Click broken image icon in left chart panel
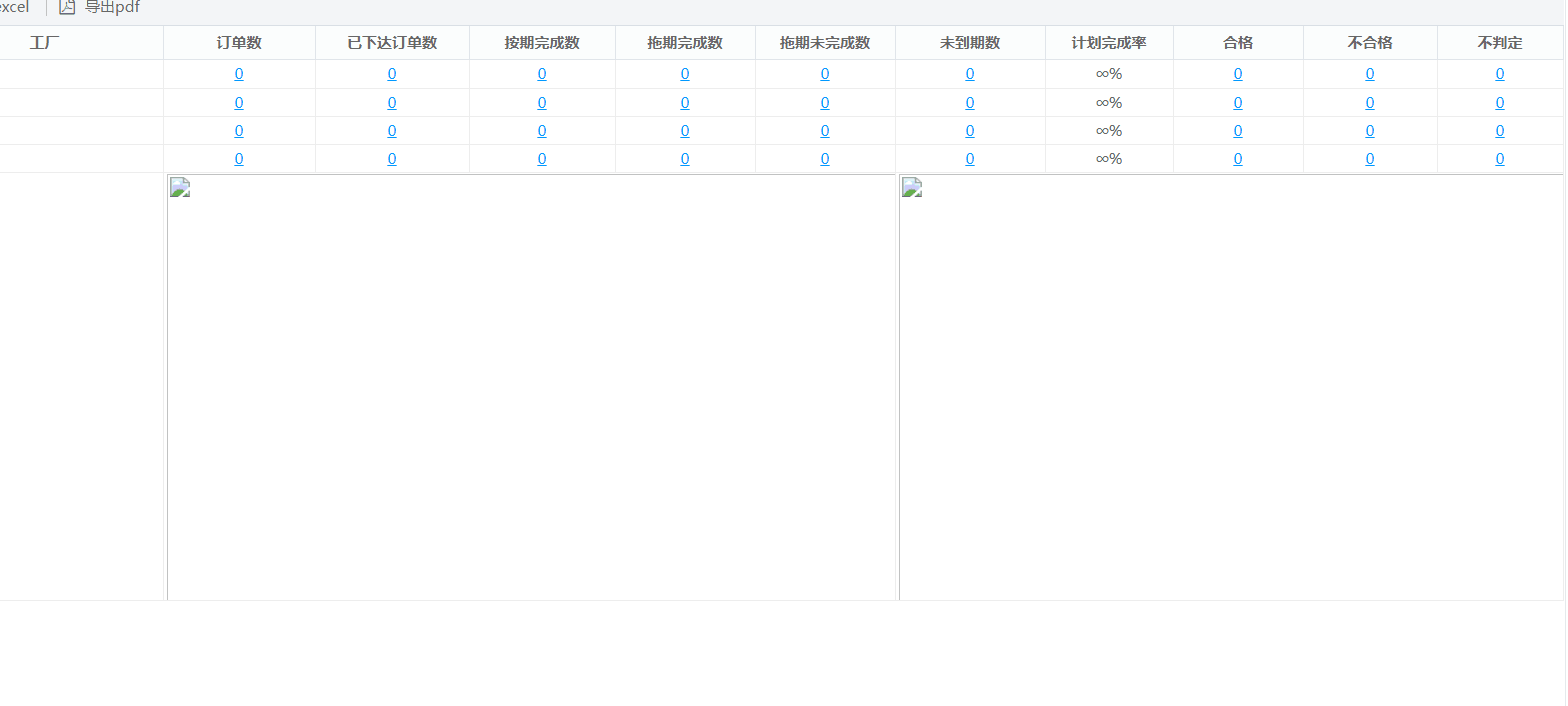Image resolution: width=1568 pixels, height=706 pixels. [180, 188]
